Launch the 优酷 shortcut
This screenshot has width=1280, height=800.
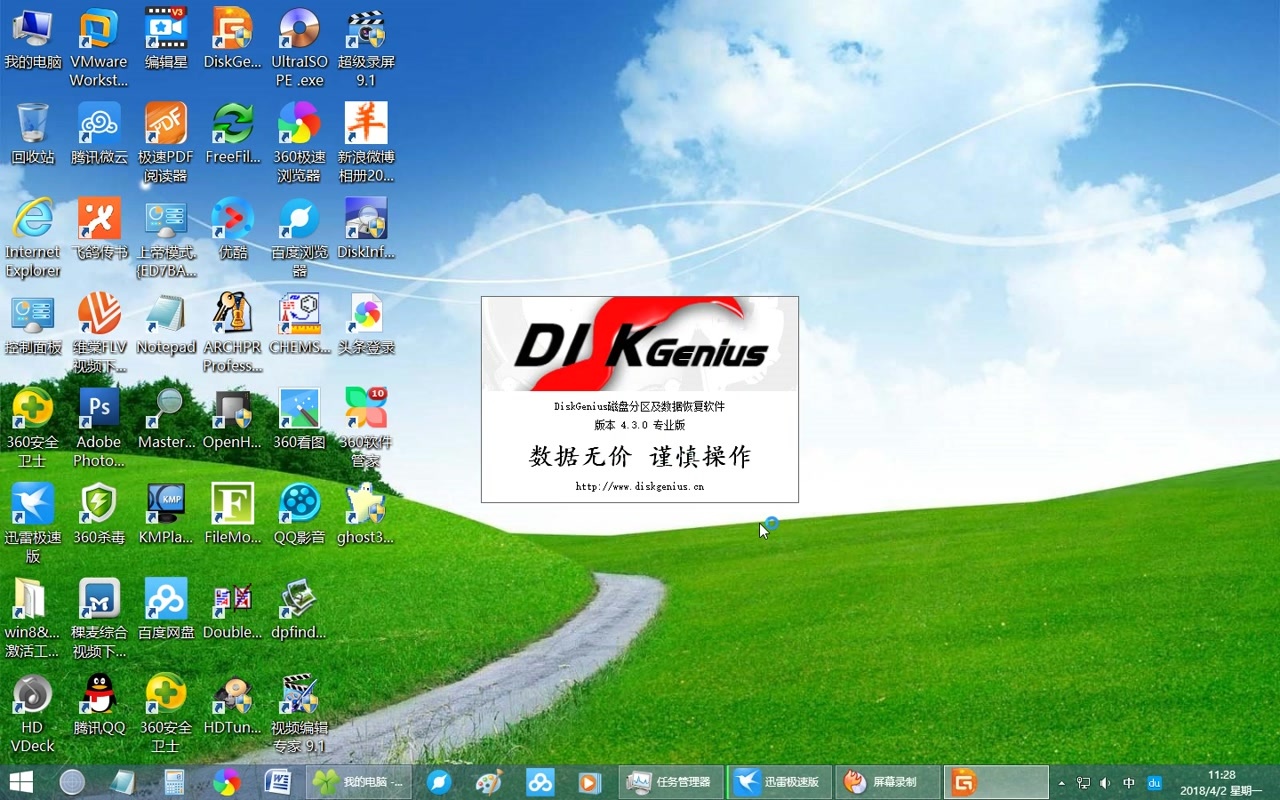233,228
